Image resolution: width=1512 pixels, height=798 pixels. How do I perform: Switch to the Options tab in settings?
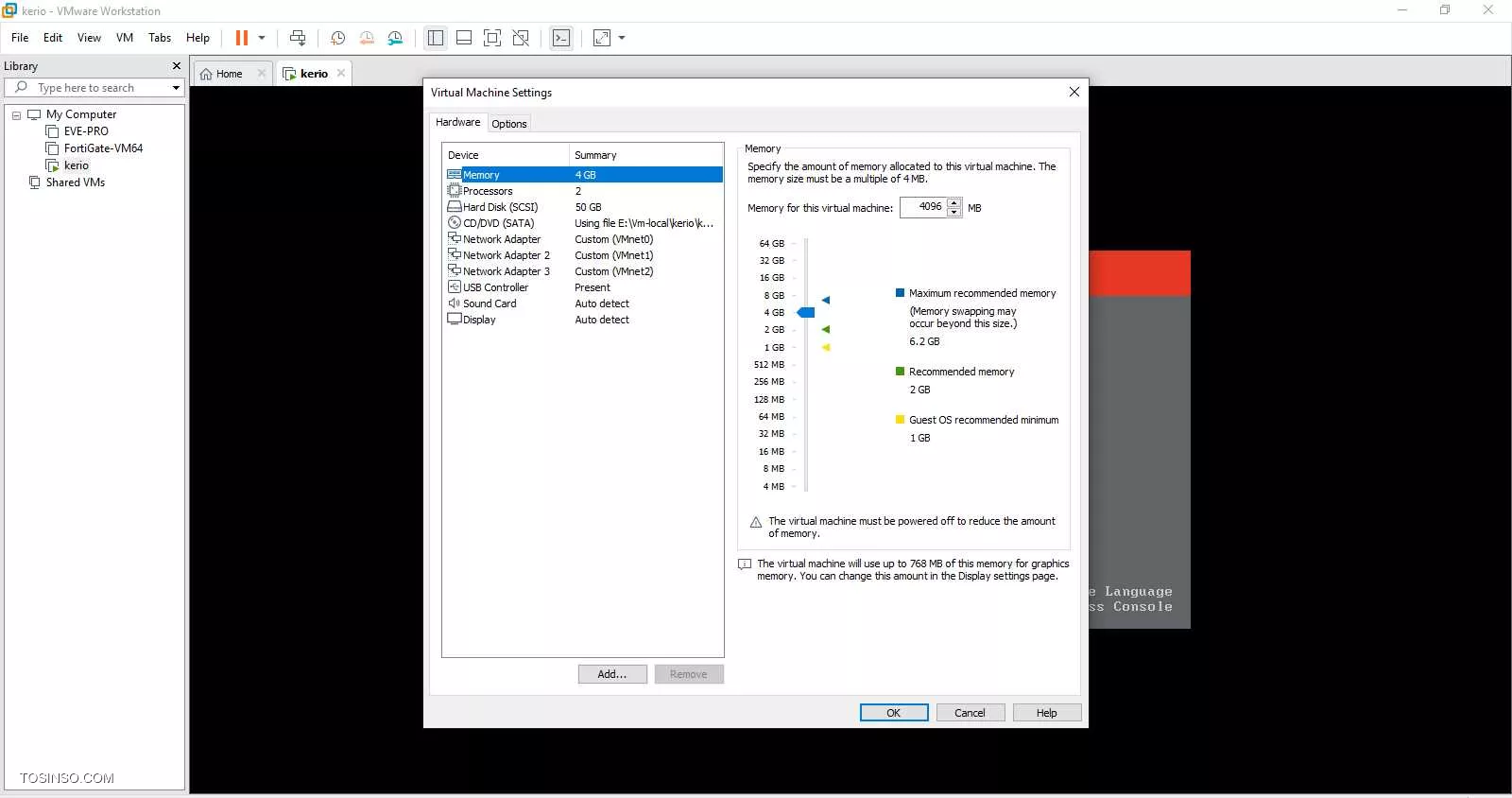coord(509,124)
